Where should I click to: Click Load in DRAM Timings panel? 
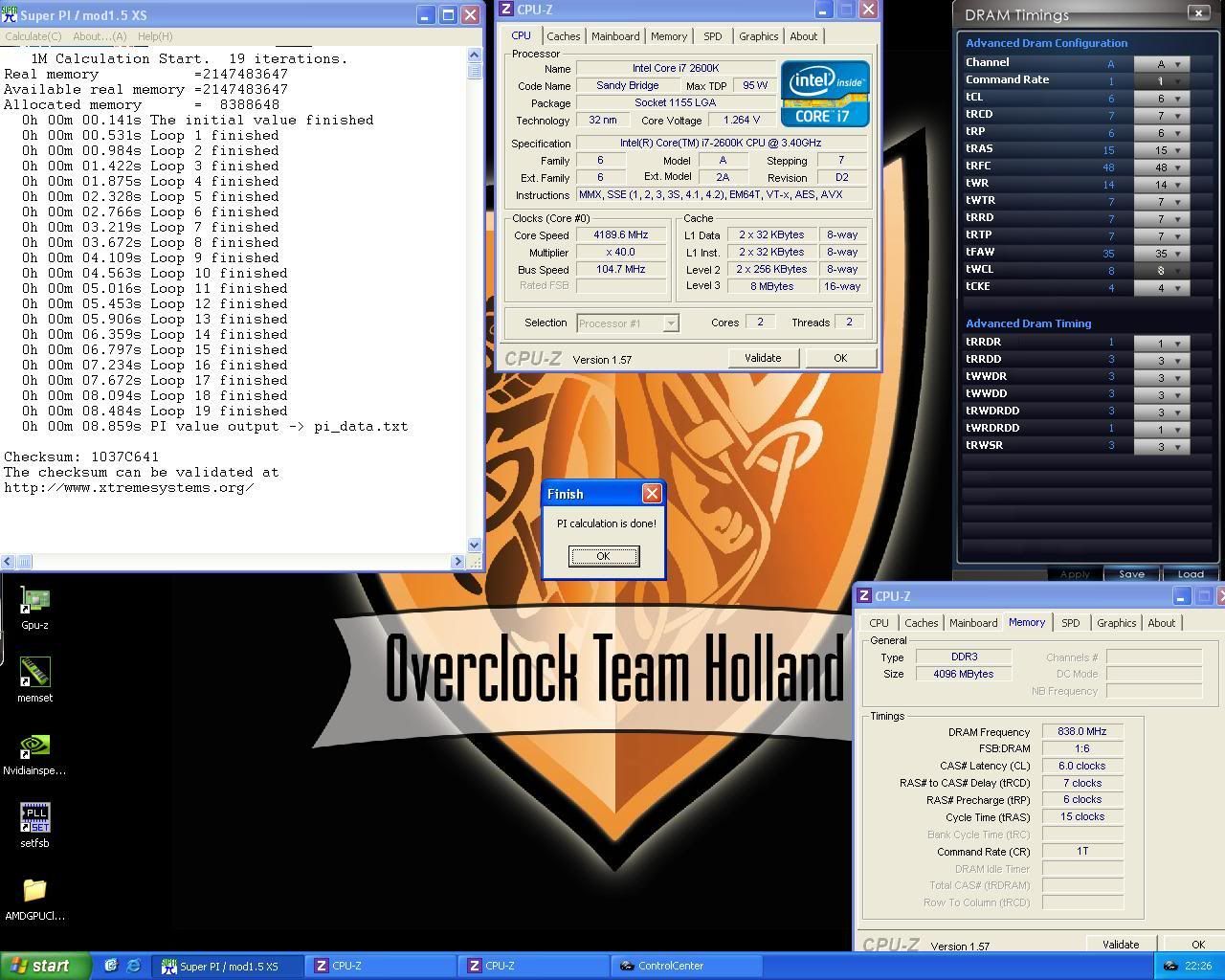(x=1191, y=574)
